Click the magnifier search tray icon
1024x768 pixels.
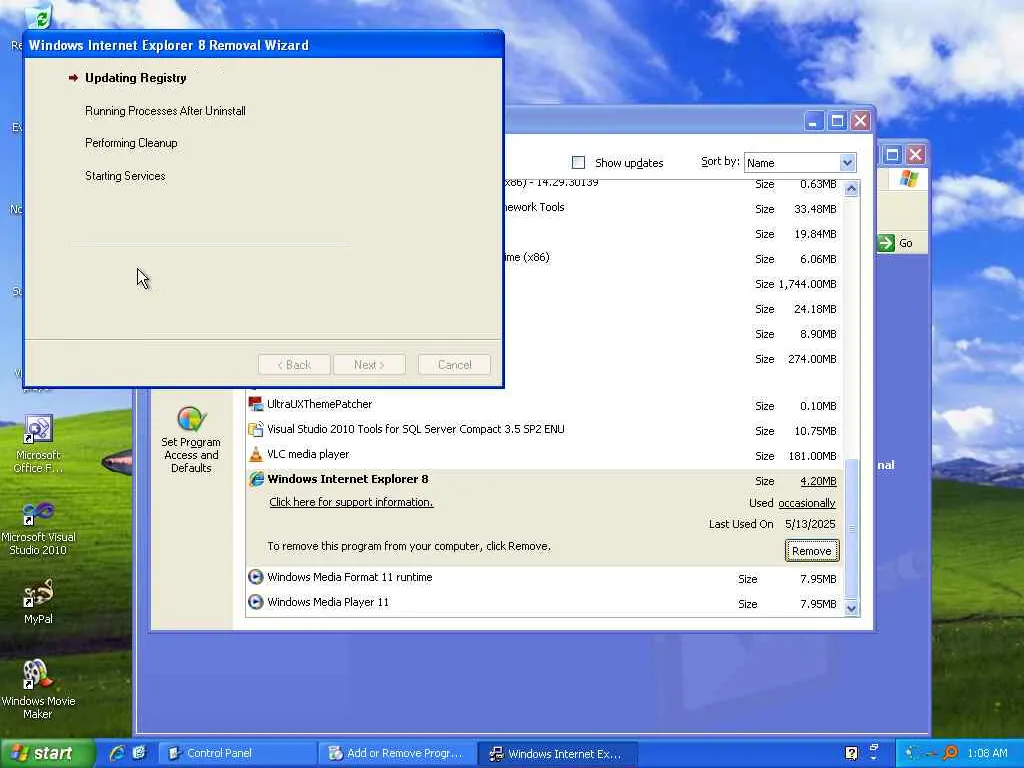pos(951,754)
